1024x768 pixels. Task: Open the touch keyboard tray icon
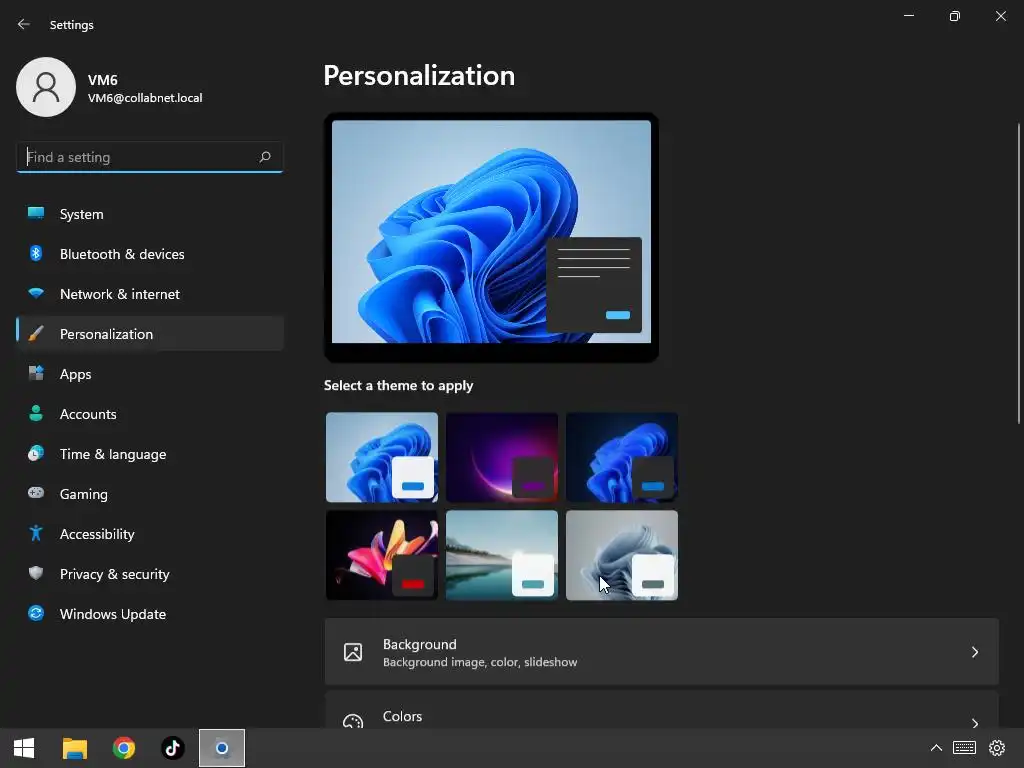point(965,748)
